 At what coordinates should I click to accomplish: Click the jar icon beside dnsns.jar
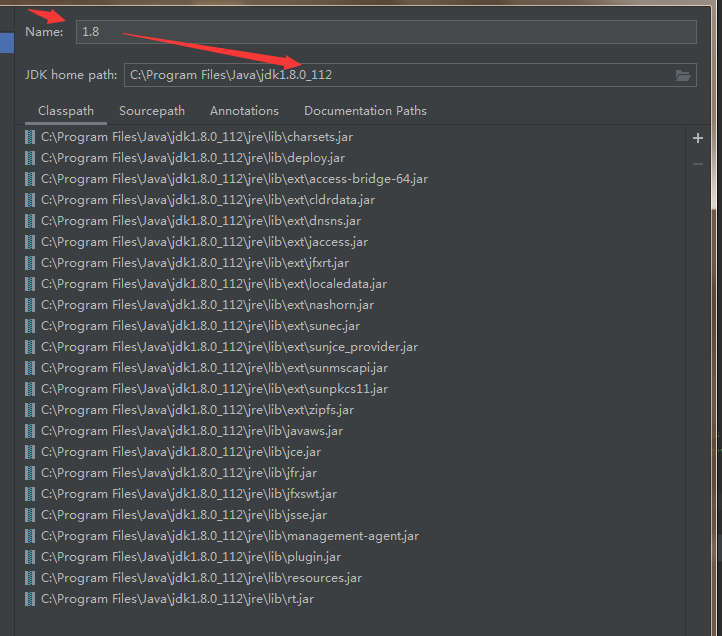pyautogui.click(x=30, y=221)
